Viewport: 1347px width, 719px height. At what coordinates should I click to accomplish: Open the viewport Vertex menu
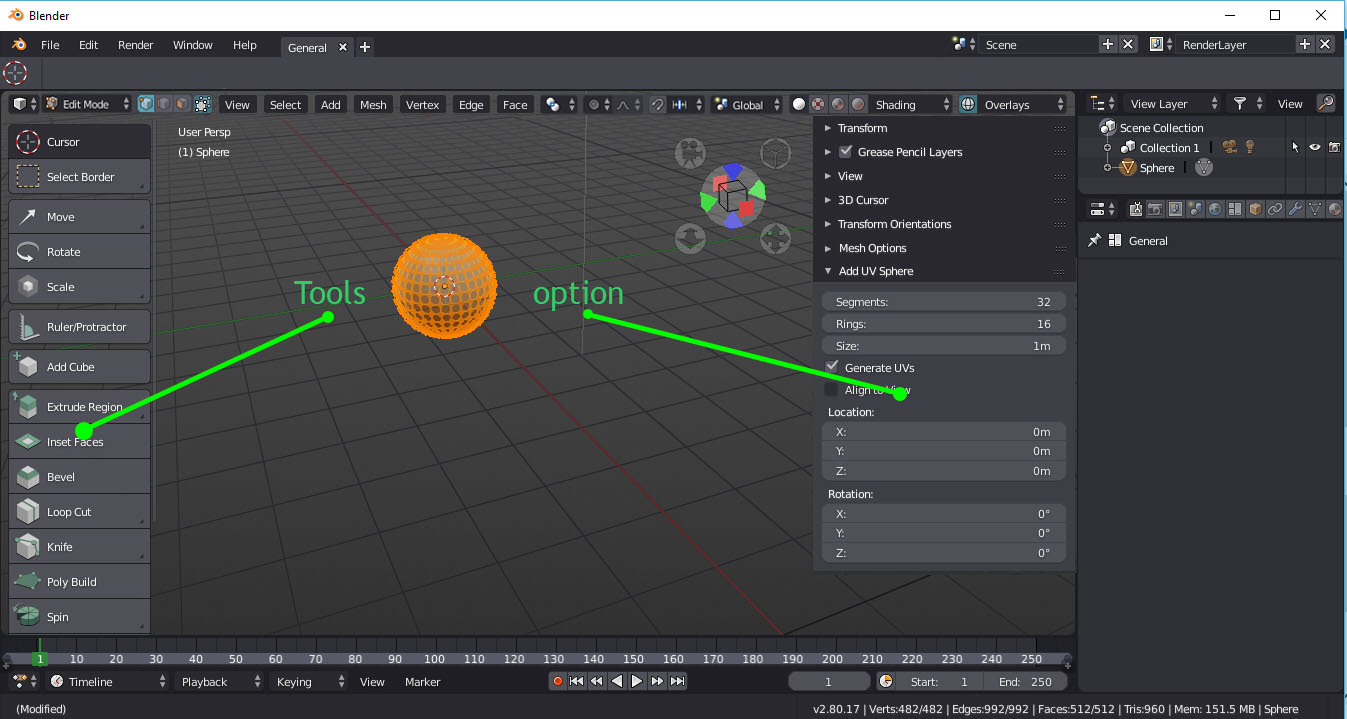pyautogui.click(x=423, y=104)
